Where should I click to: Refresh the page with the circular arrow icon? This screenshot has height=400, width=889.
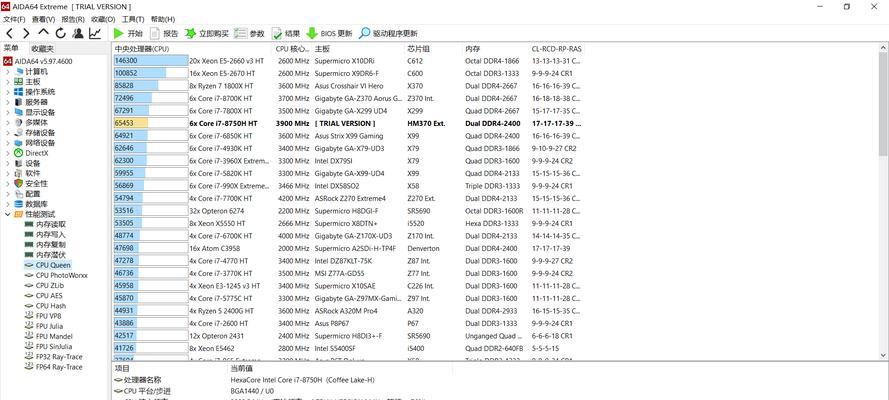(61, 33)
